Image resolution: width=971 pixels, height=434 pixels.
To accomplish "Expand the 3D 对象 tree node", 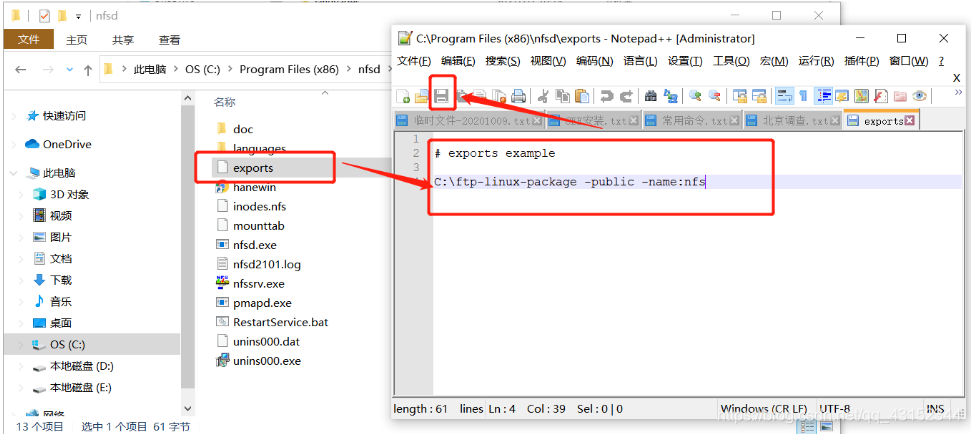I will (23, 194).
